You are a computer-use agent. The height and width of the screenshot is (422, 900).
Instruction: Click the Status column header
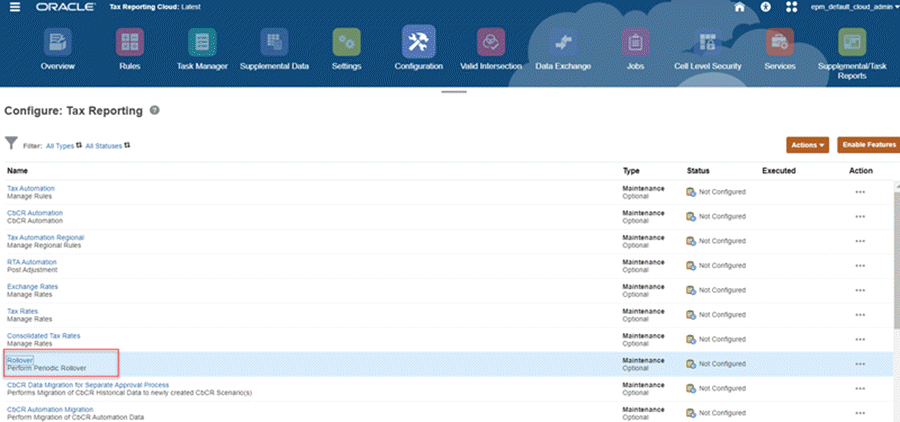coord(698,171)
